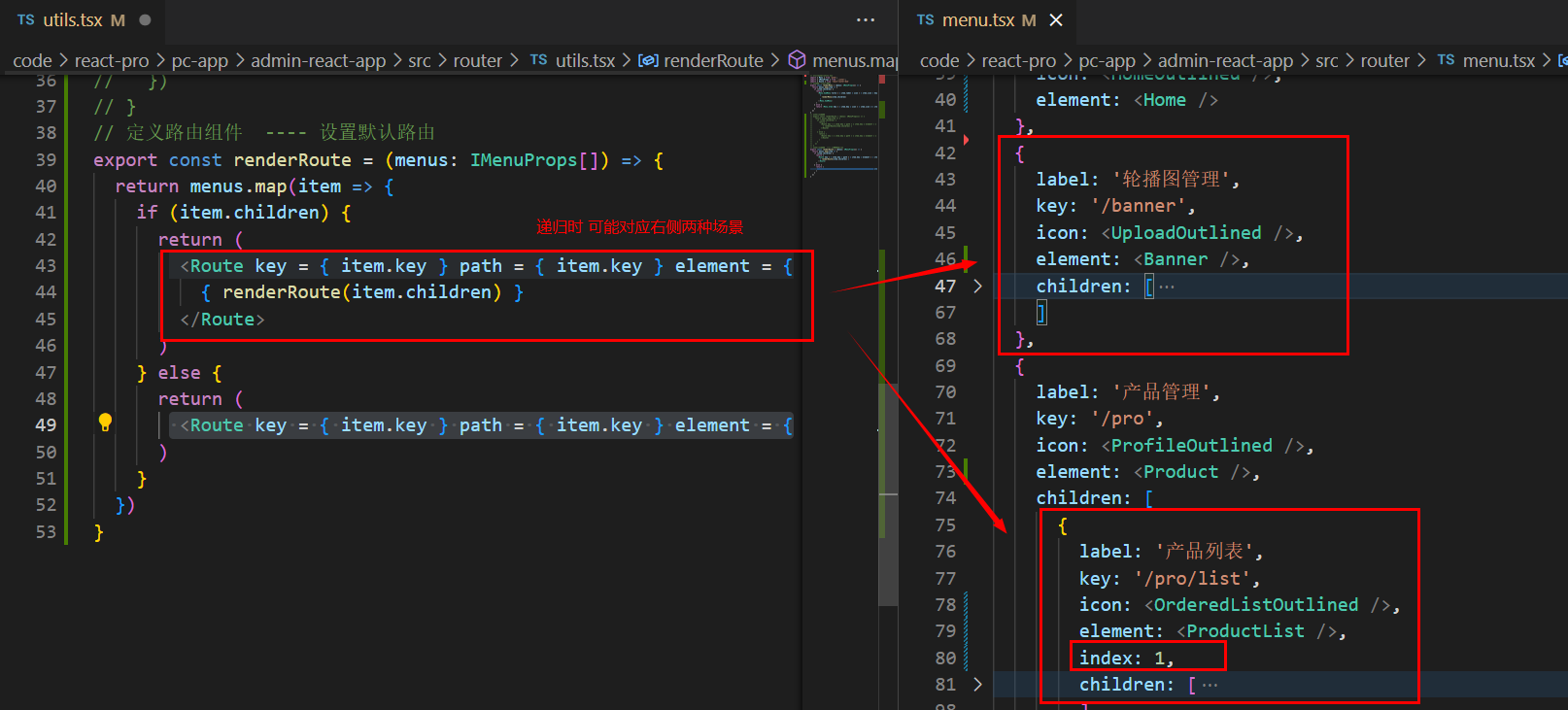Click 'react-pro' in left breadcrumb path
The image size is (1568, 710).
(112, 60)
